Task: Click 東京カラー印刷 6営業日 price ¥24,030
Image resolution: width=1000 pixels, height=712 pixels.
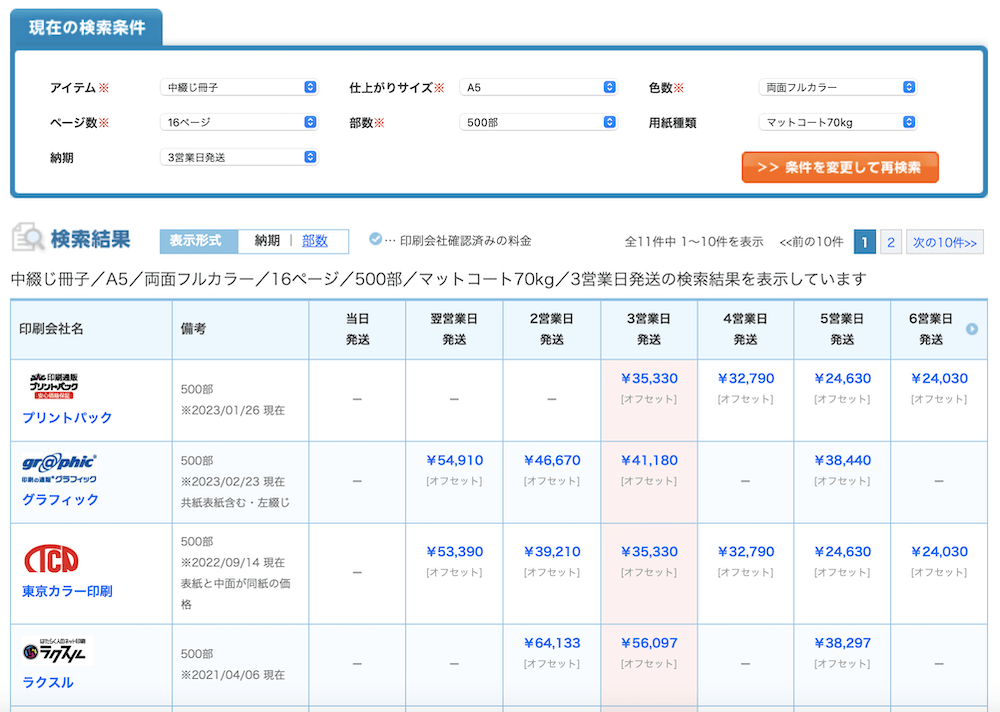Action: tap(939, 551)
